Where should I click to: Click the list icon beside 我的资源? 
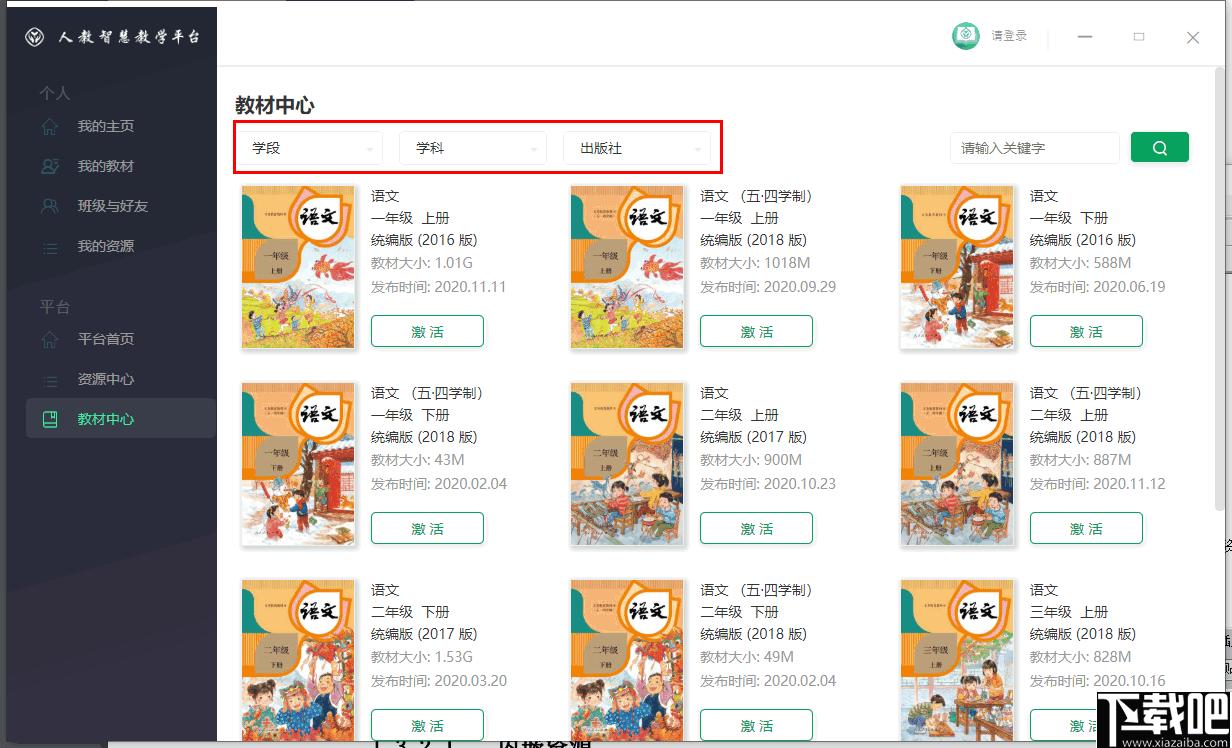49,246
